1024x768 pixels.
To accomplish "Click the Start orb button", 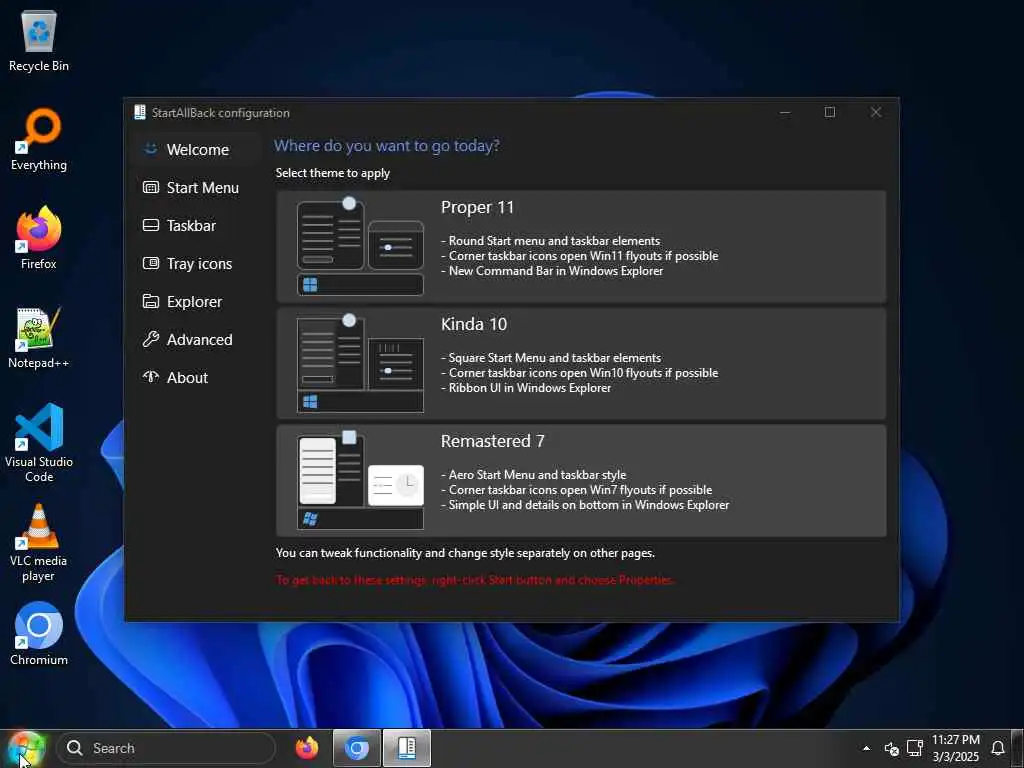I will pyautogui.click(x=26, y=748).
